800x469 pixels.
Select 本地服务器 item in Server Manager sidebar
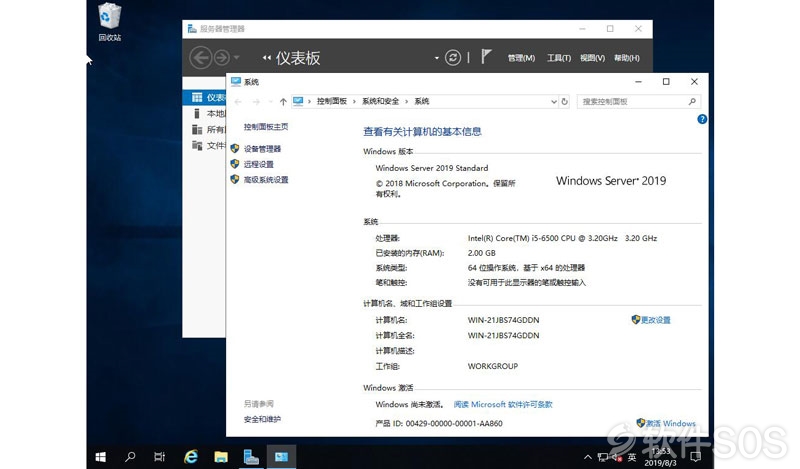coord(205,113)
